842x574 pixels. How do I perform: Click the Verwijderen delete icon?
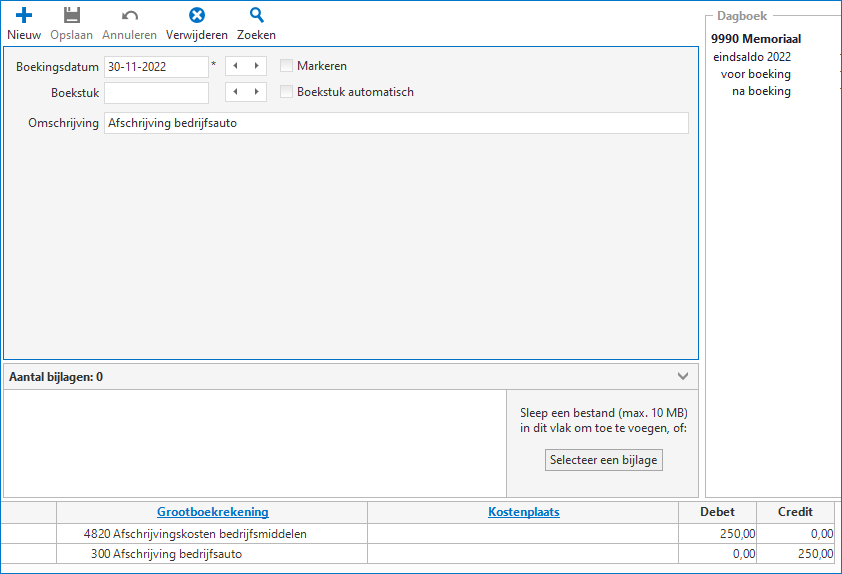pyautogui.click(x=197, y=16)
